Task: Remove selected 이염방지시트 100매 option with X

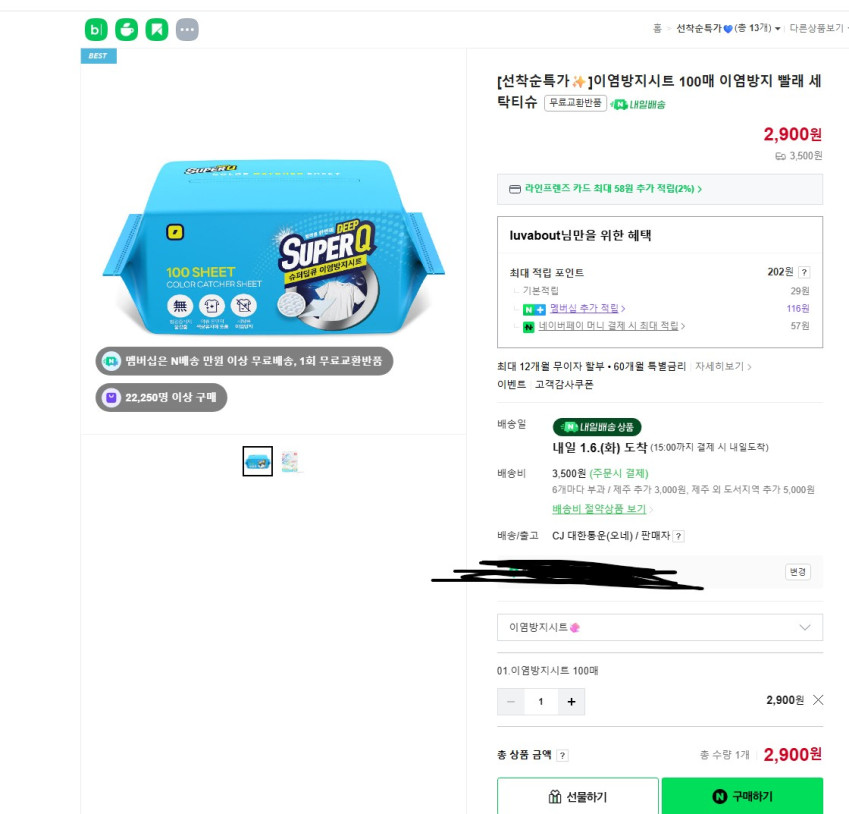Action: point(818,700)
